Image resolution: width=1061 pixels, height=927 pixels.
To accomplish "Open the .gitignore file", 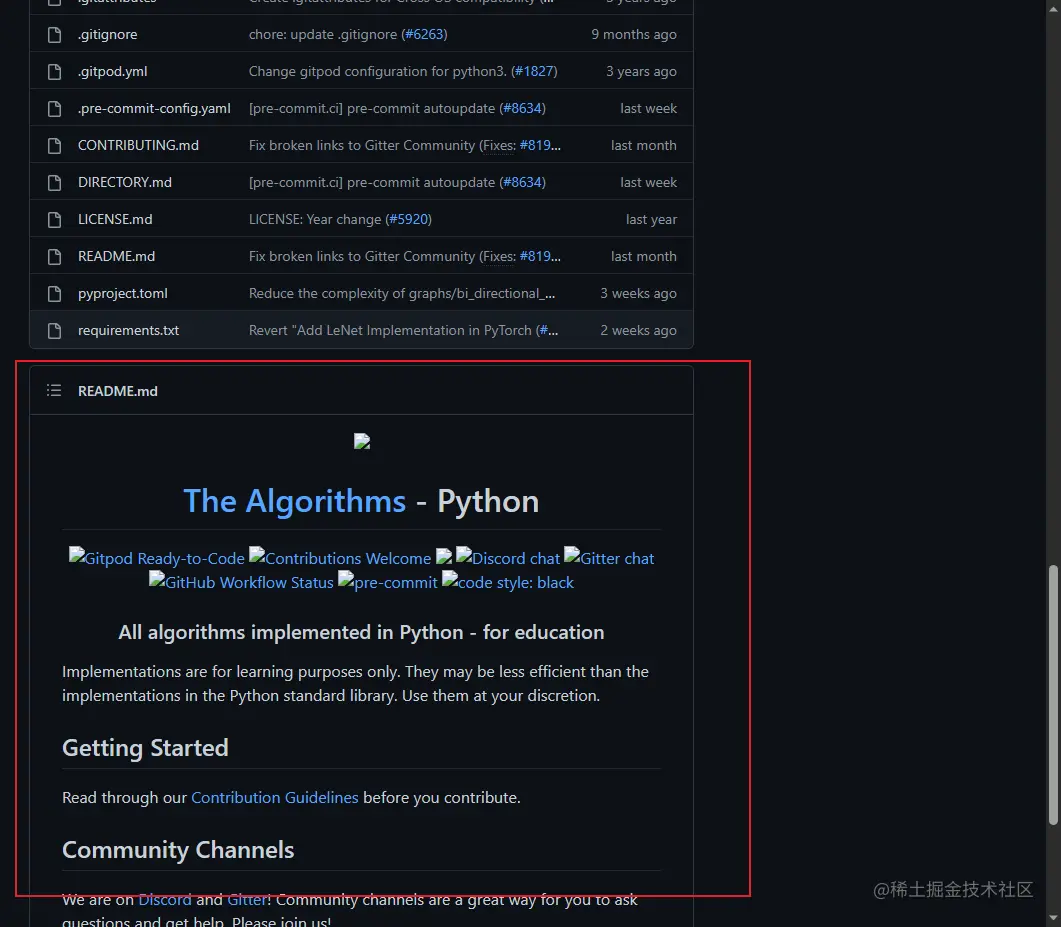I will (x=108, y=35).
